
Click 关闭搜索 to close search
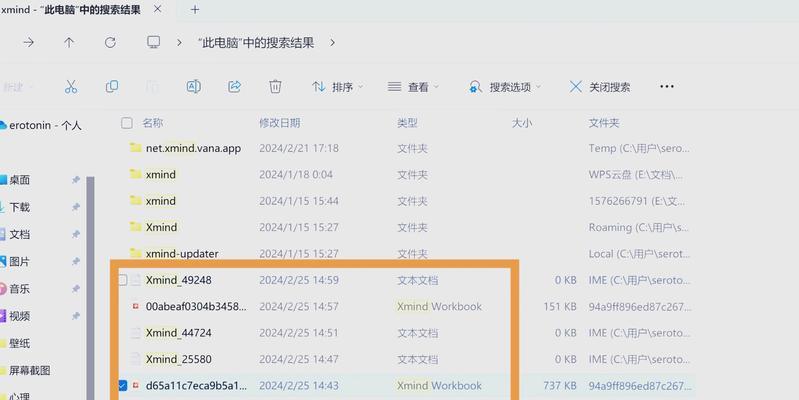click(600, 87)
